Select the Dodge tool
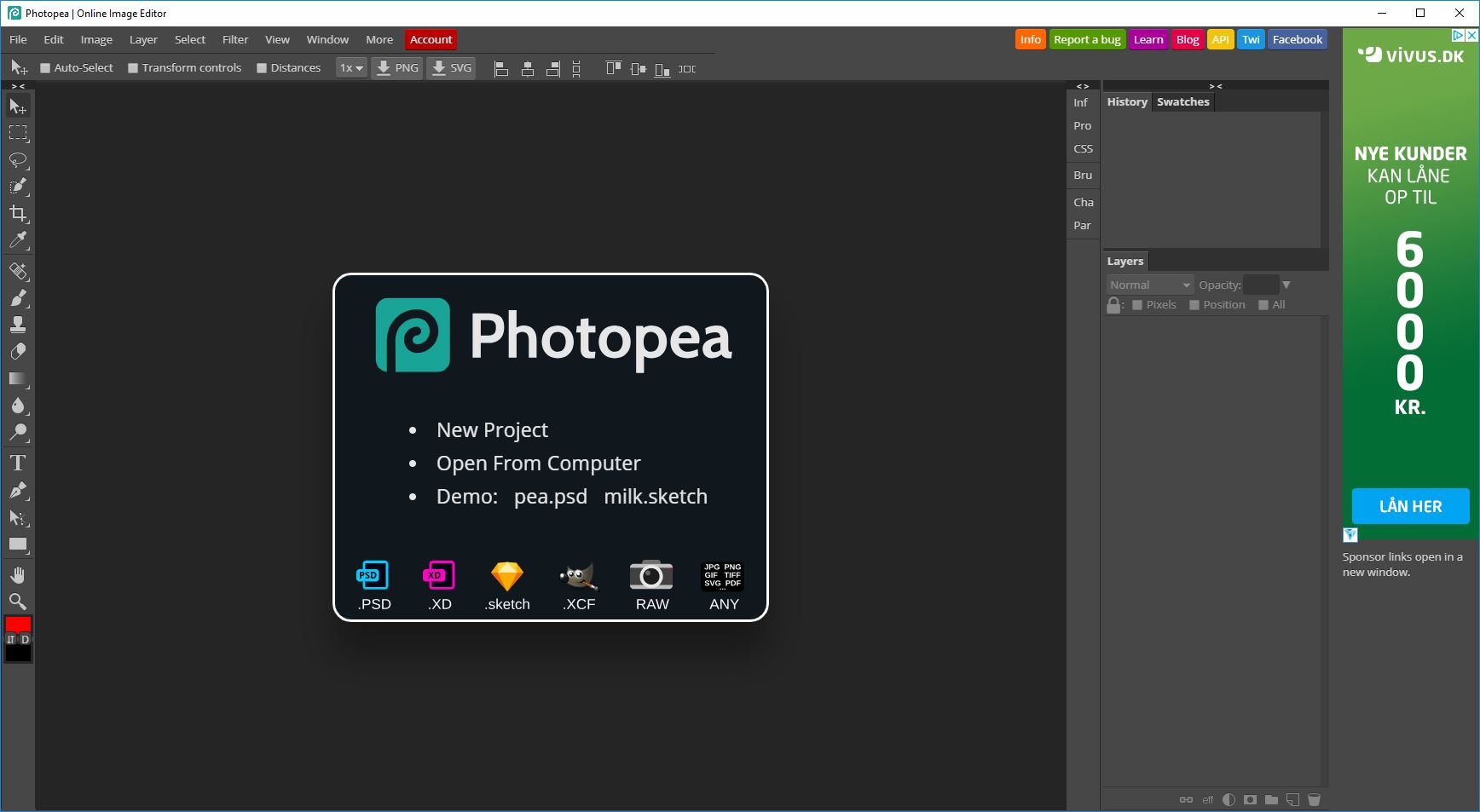This screenshot has height=812, width=1480. point(18,432)
